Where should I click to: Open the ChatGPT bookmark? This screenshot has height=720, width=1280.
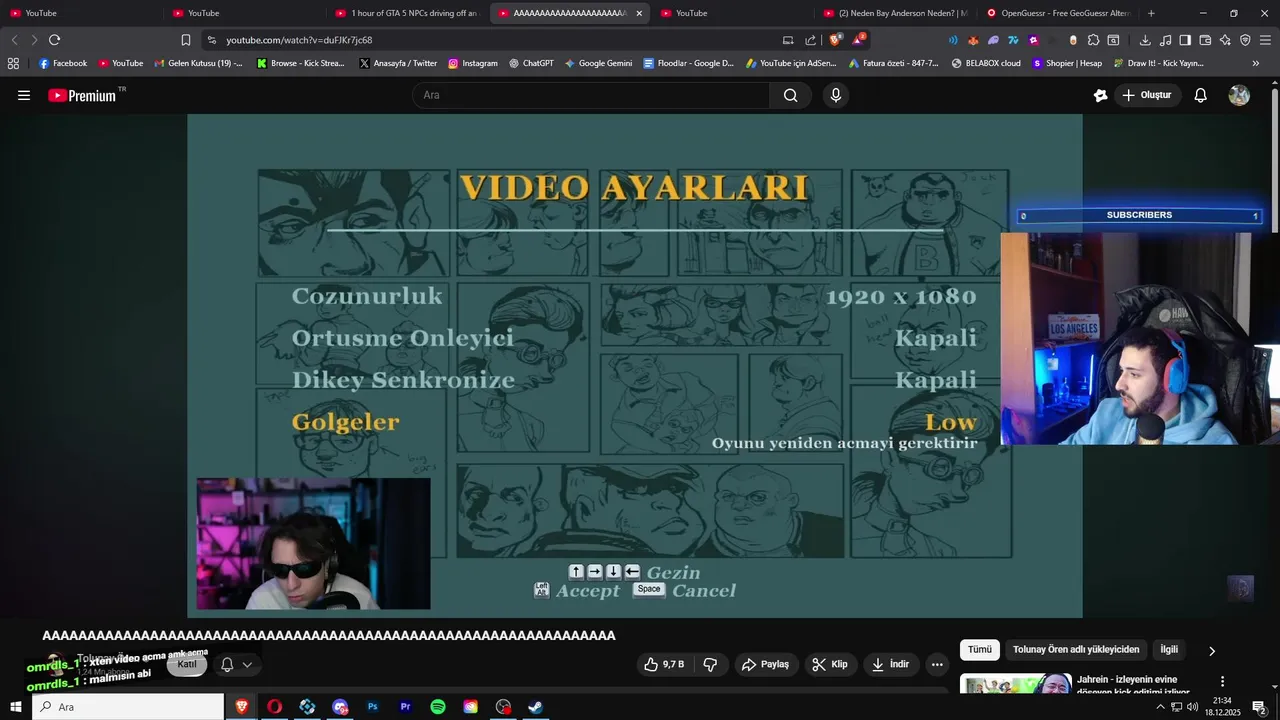click(531, 63)
